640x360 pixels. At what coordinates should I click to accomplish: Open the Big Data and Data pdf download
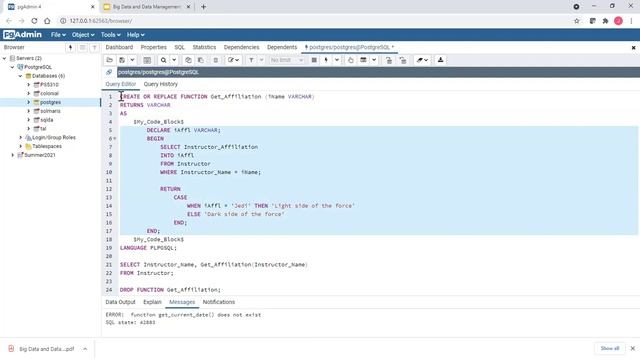click(42, 349)
